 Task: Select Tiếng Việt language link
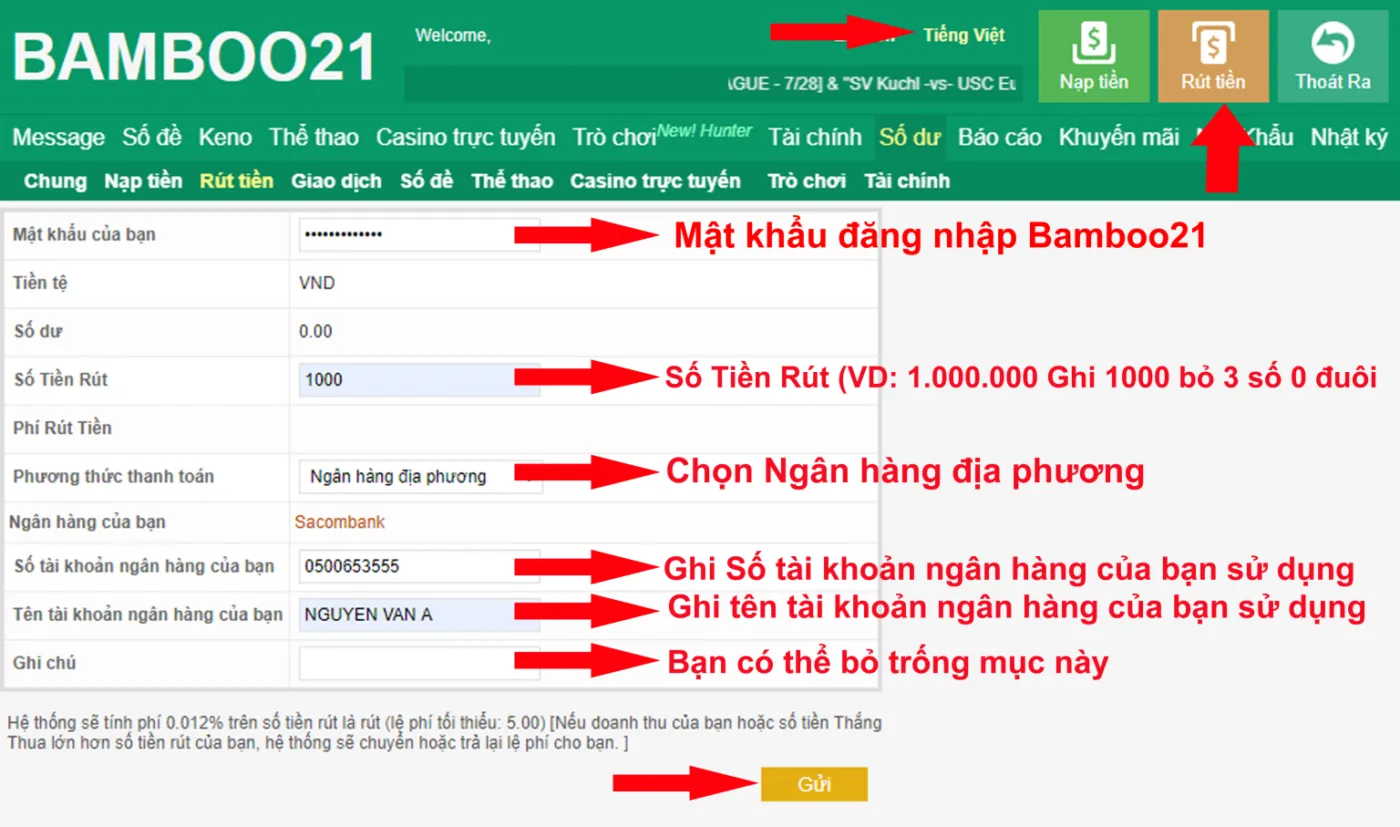(963, 36)
